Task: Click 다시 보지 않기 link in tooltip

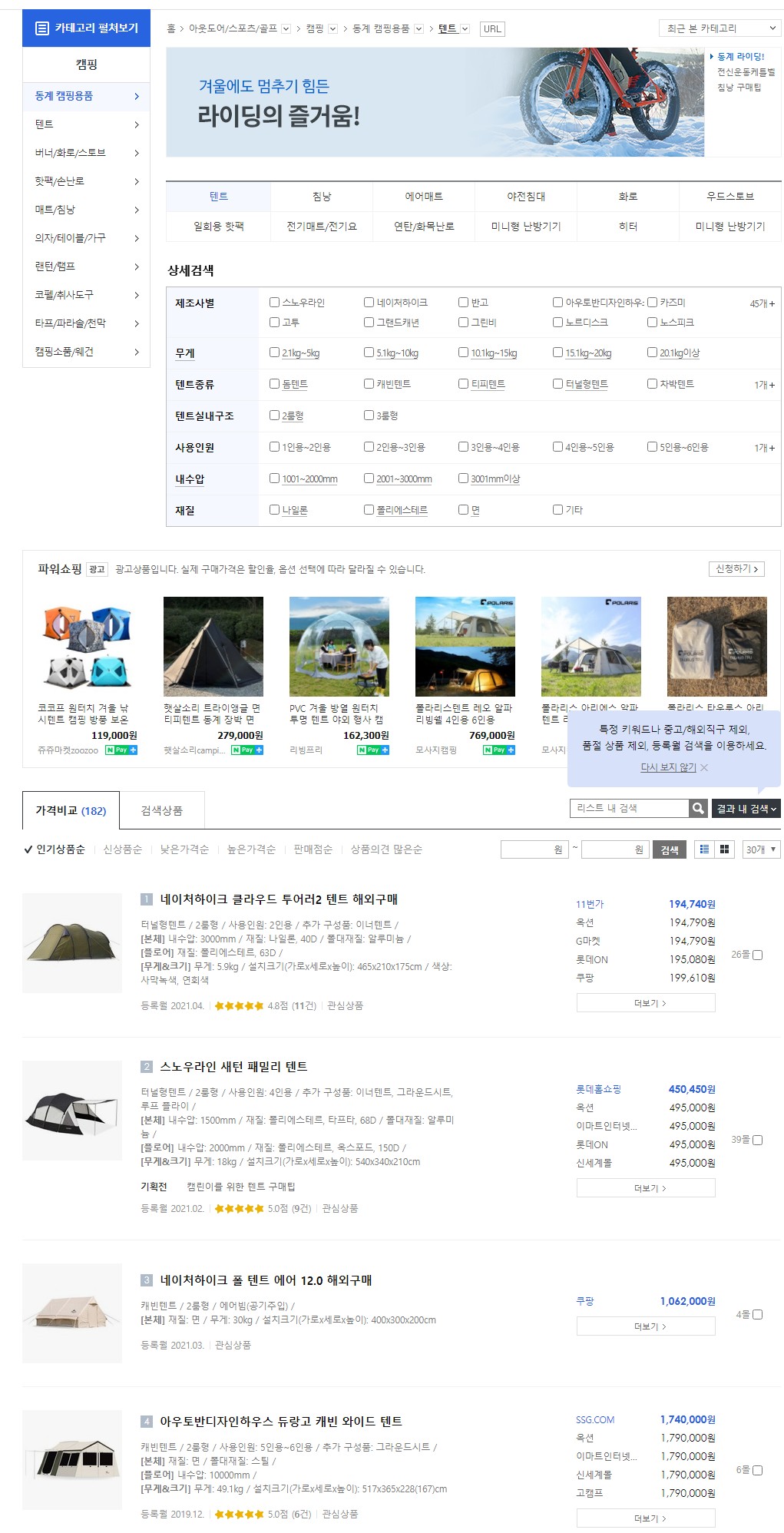Action: pos(668,767)
